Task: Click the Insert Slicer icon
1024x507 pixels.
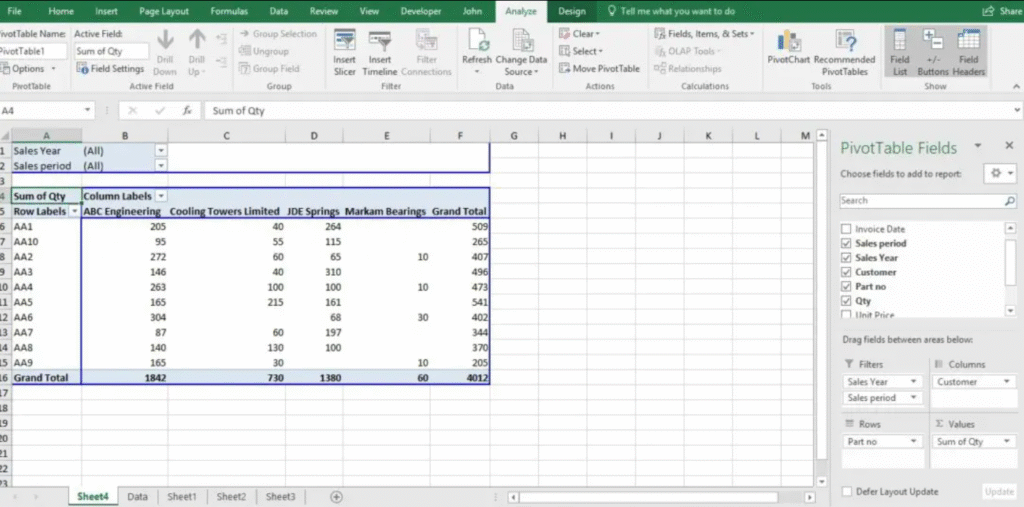Action: pyautogui.click(x=345, y=41)
